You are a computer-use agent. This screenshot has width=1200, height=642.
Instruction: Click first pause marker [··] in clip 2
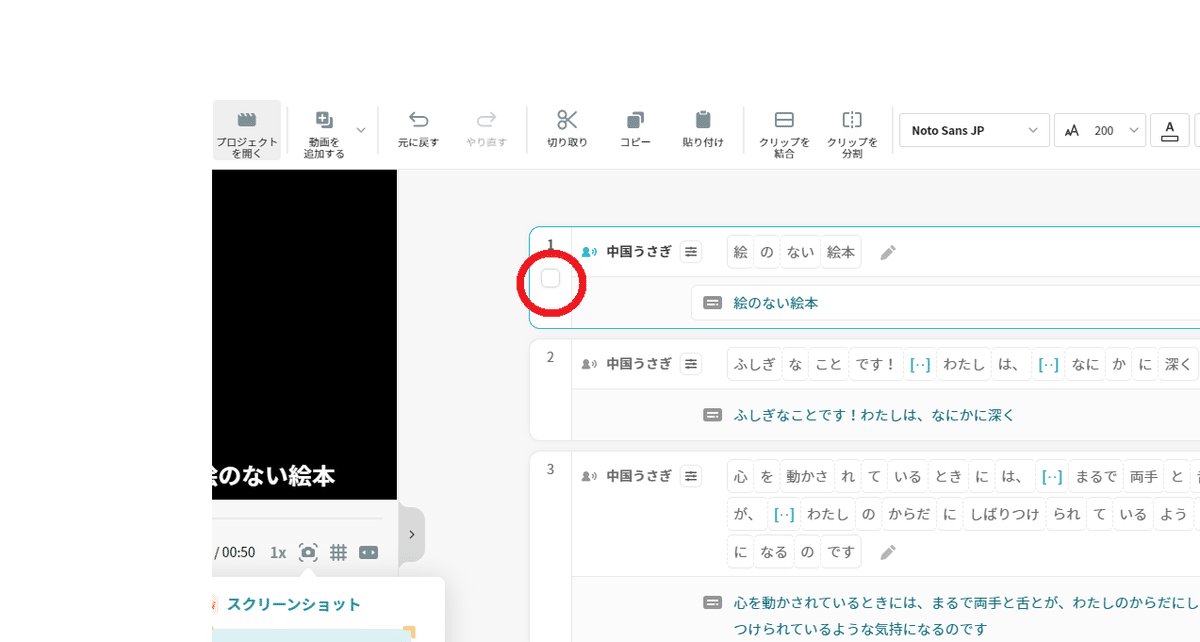pos(919,364)
